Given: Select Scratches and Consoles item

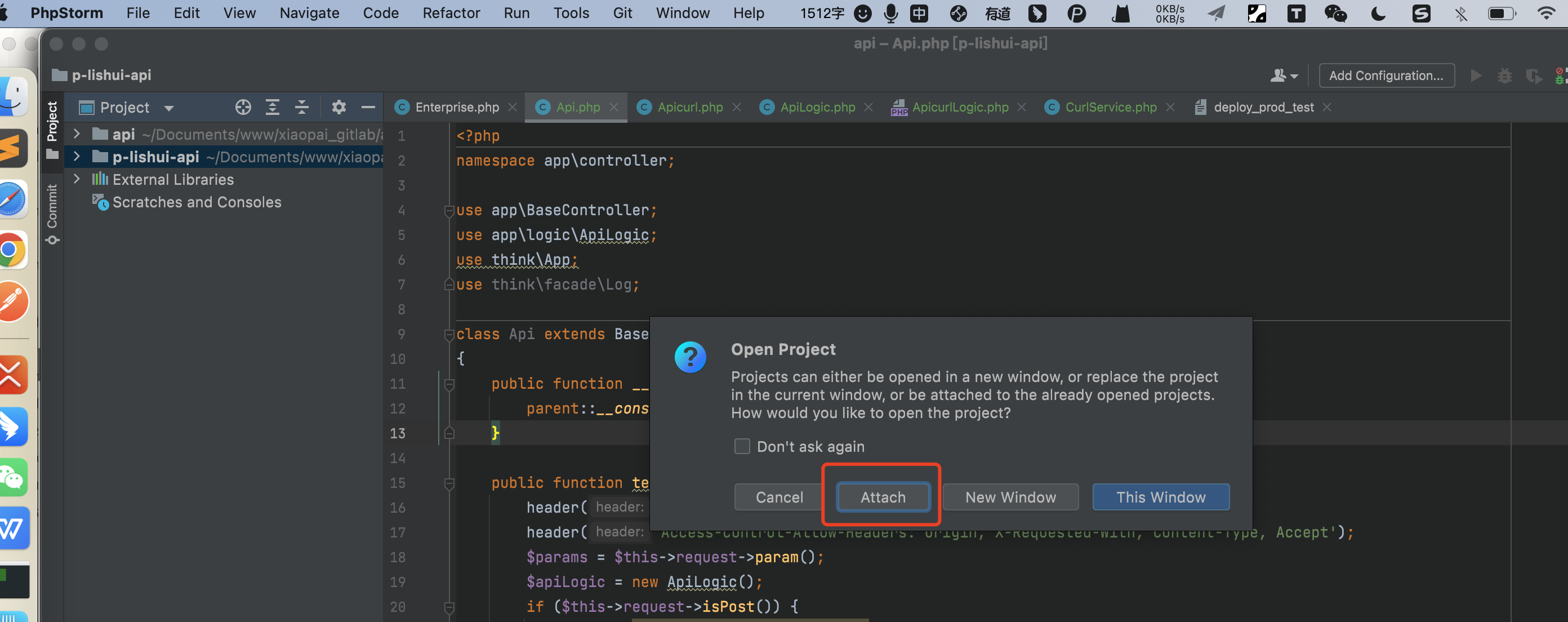Looking at the screenshot, I should [x=197, y=202].
